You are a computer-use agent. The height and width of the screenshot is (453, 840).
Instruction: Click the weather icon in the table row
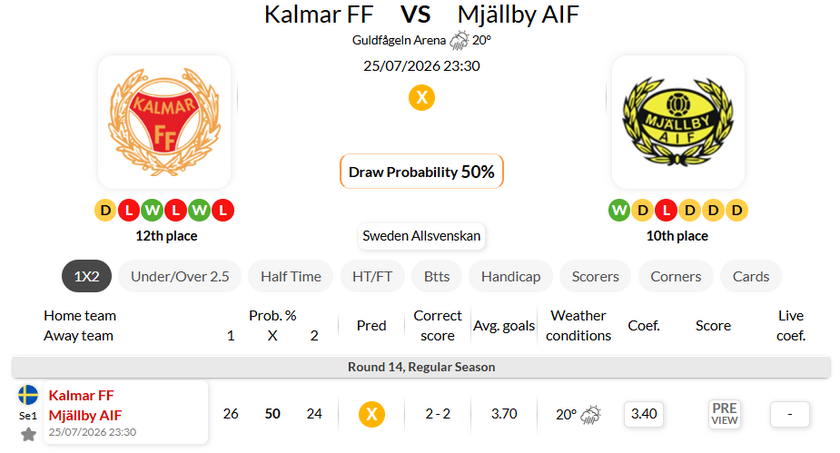pyautogui.click(x=591, y=414)
